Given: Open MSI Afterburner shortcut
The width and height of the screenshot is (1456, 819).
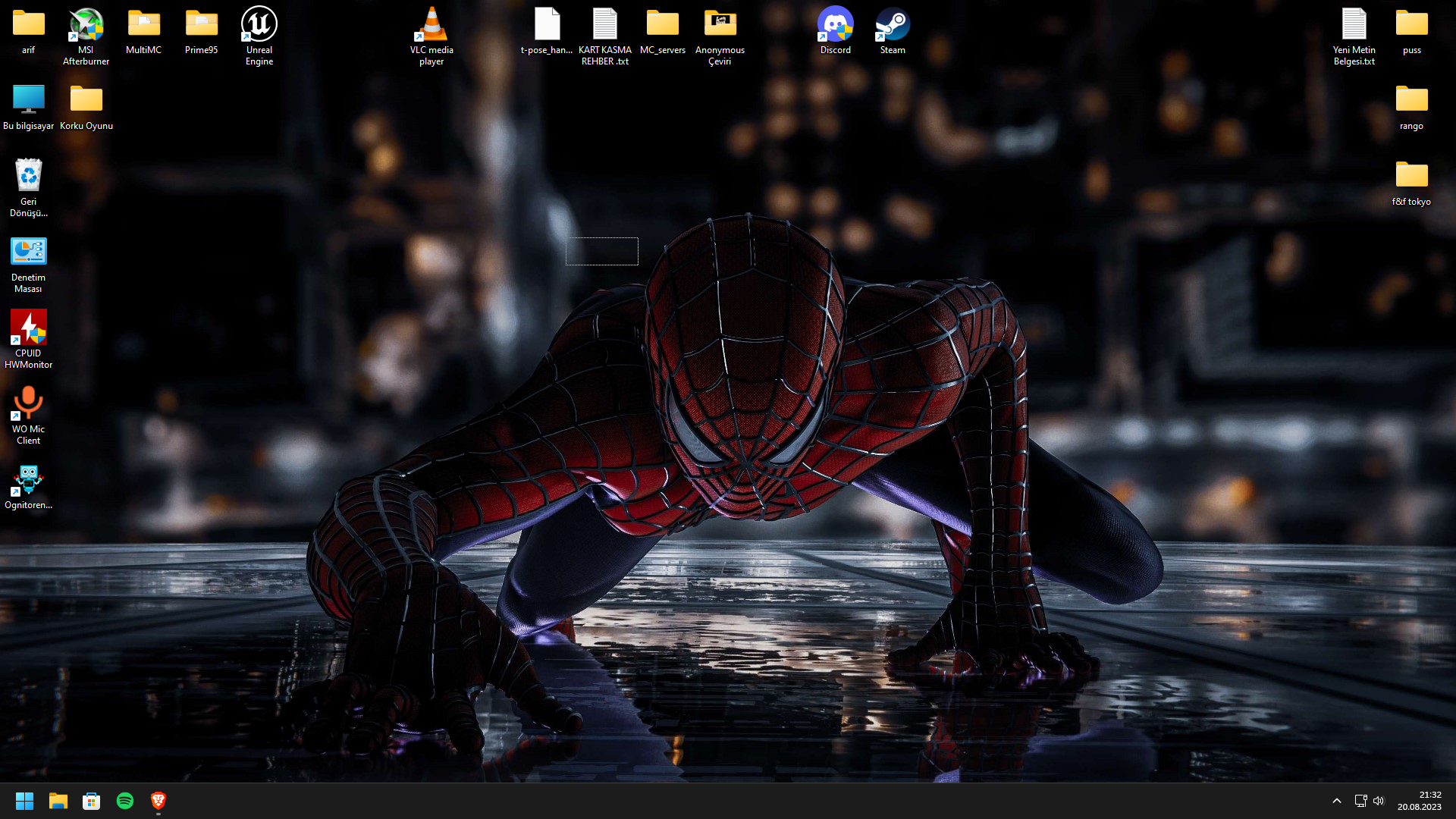Looking at the screenshot, I should 86,24.
